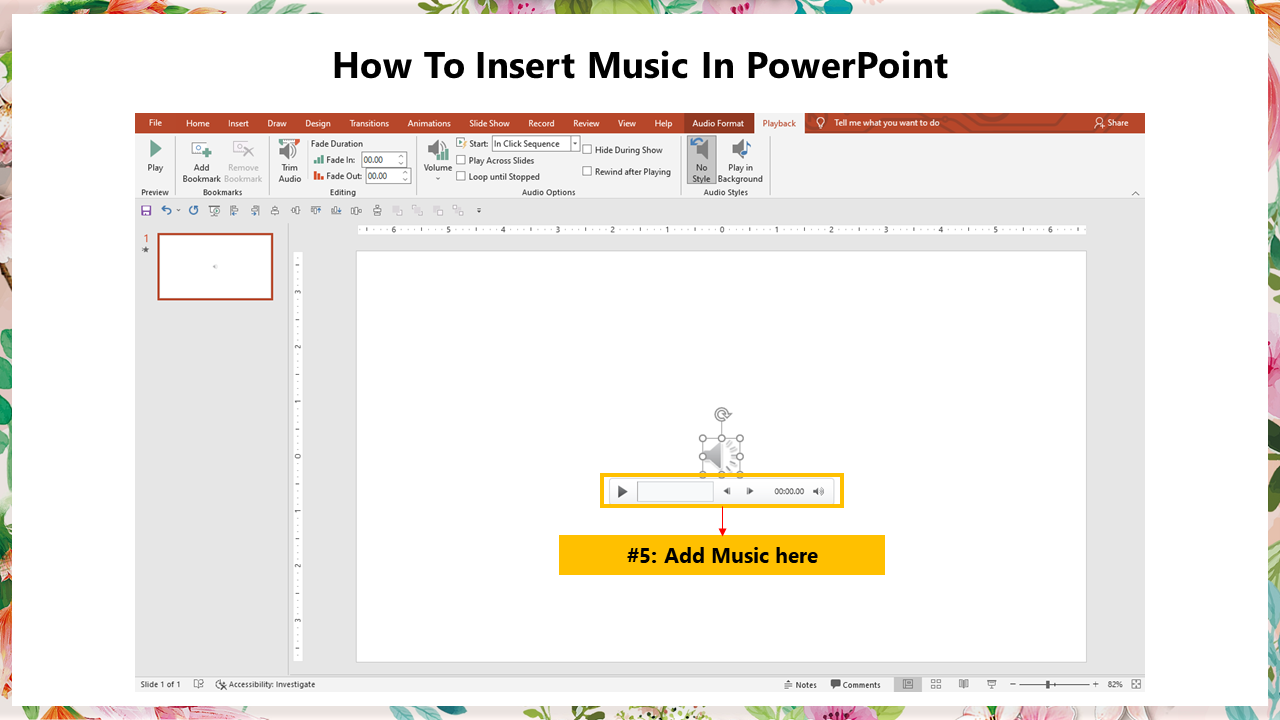1280x720 pixels.
Task: Open the Comments pane
Action: pyautogui.click(x=856, y=685)
